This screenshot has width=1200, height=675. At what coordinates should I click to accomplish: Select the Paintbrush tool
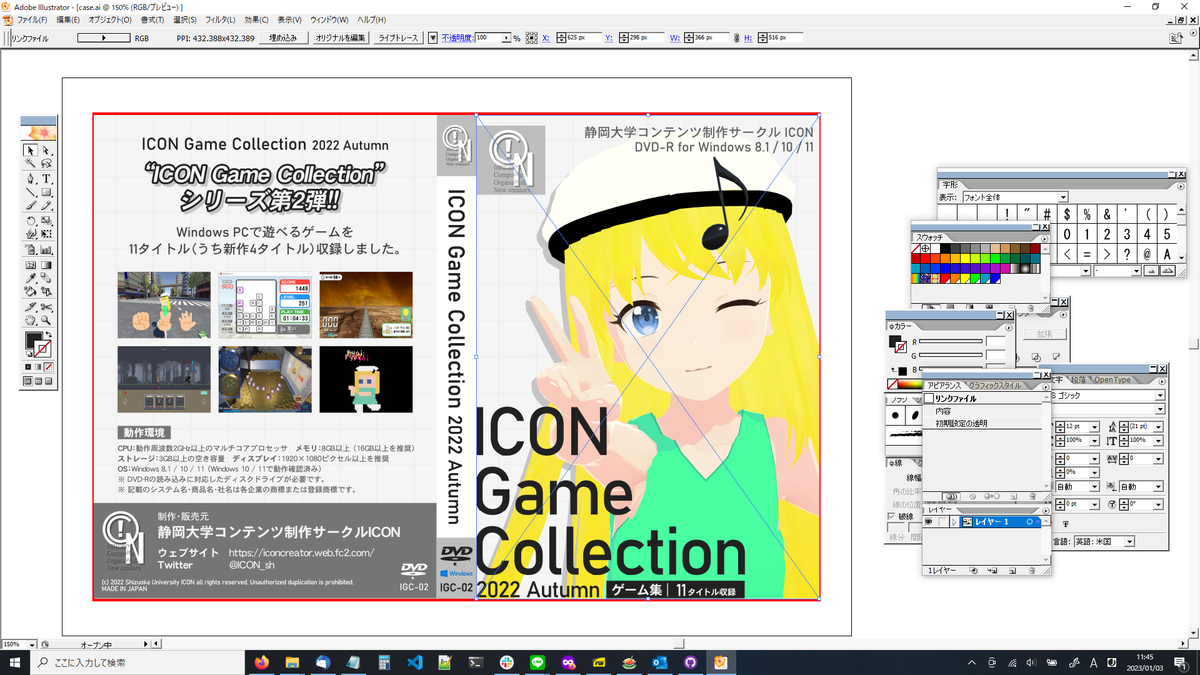pos(29,206)
